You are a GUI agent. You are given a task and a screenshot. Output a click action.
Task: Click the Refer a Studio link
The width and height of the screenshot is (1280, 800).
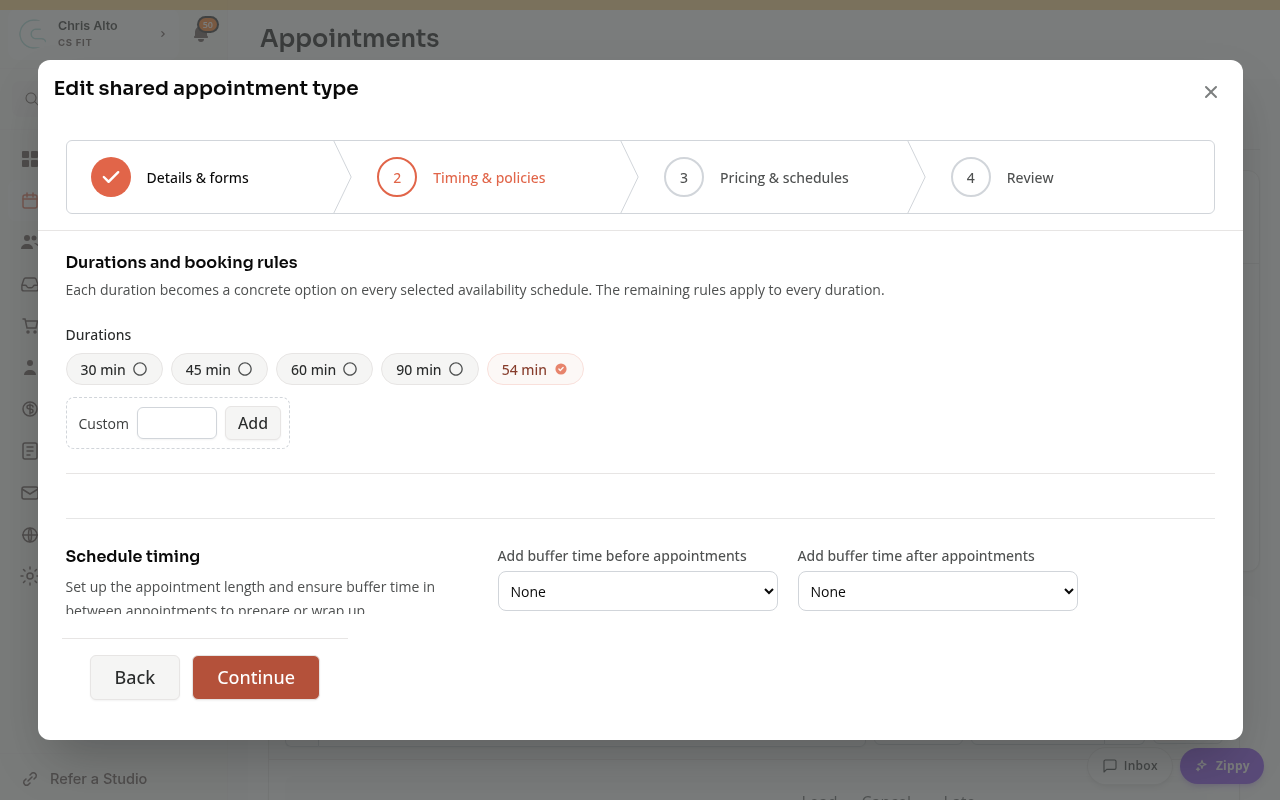85,778
